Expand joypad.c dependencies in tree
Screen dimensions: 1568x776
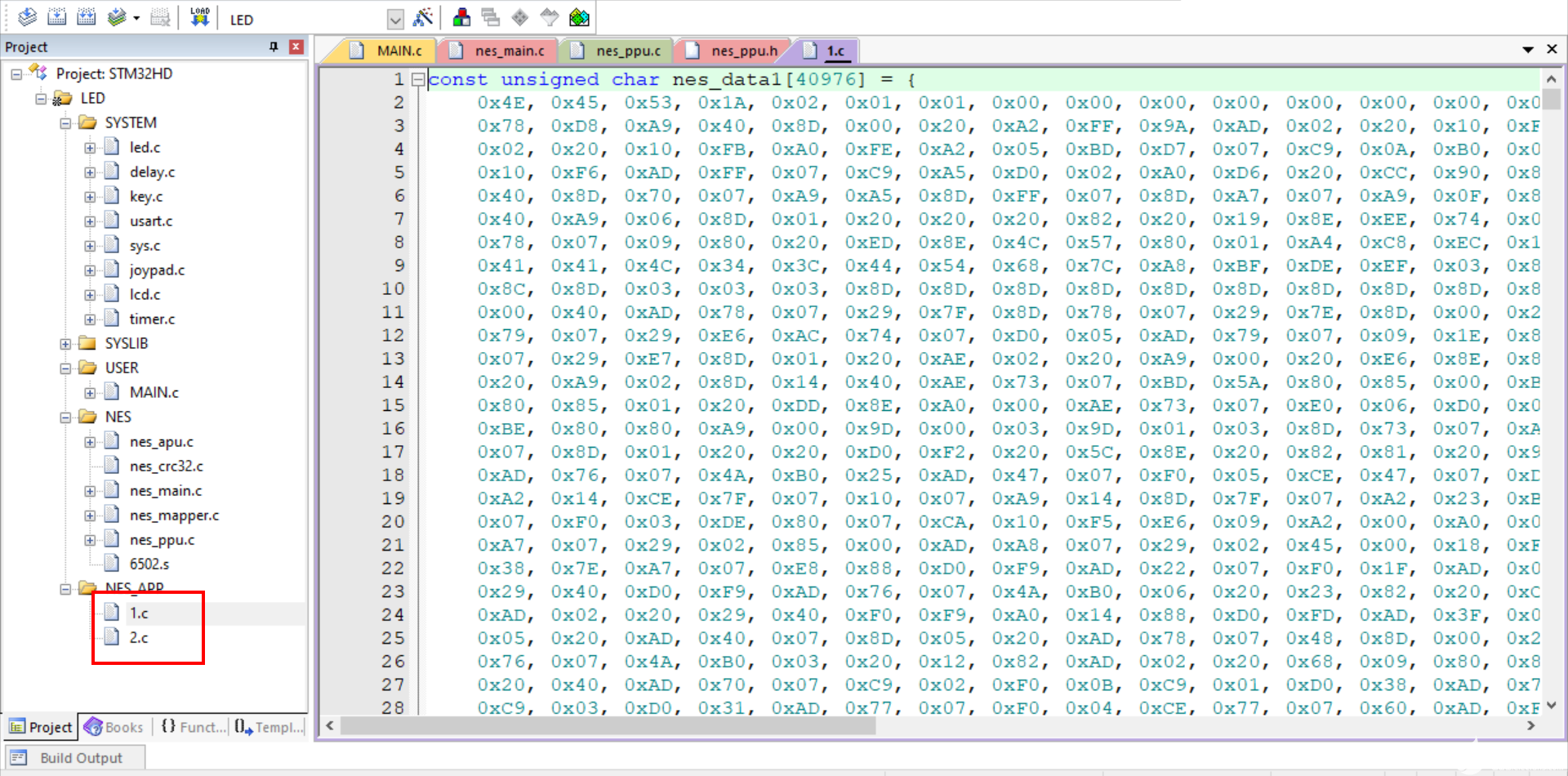point(90,270)
